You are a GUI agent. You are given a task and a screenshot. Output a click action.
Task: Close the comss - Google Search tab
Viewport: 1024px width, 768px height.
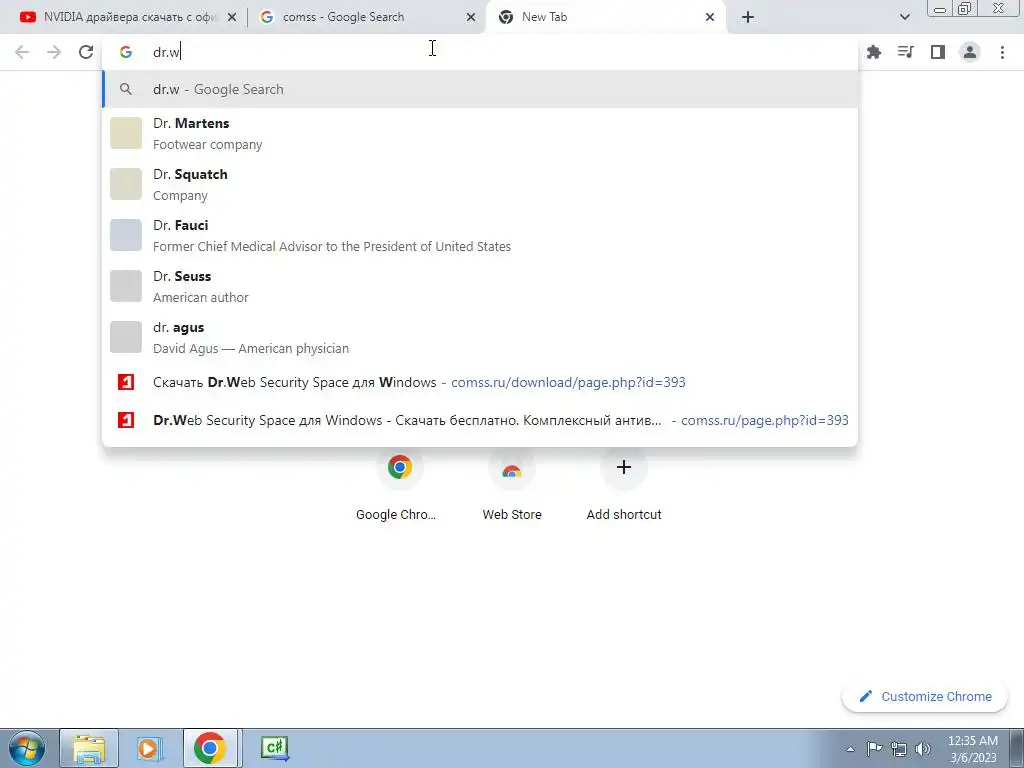click(471, 18)
